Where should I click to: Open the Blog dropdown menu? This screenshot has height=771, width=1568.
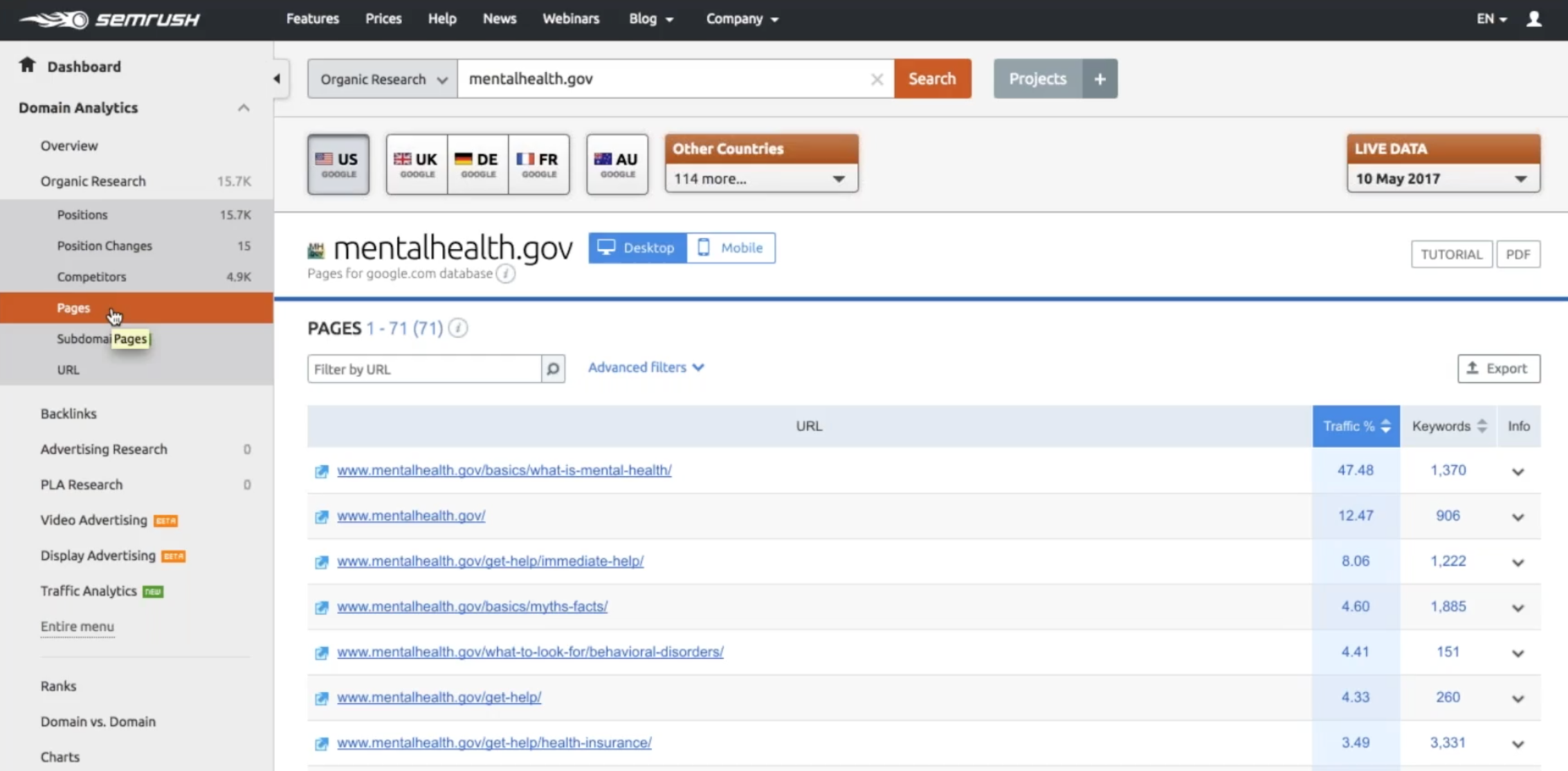(x=651, y=19)
